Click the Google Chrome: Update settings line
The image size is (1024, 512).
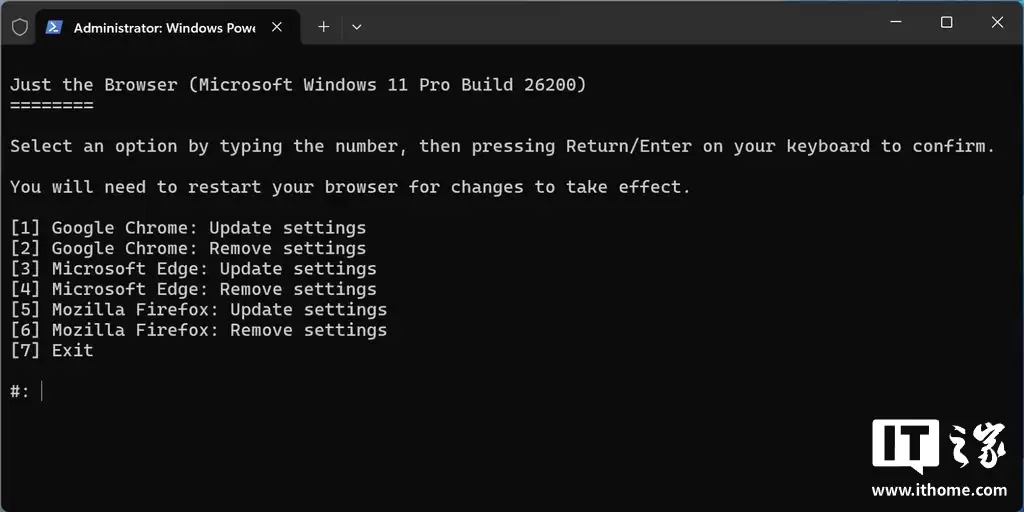188,228
